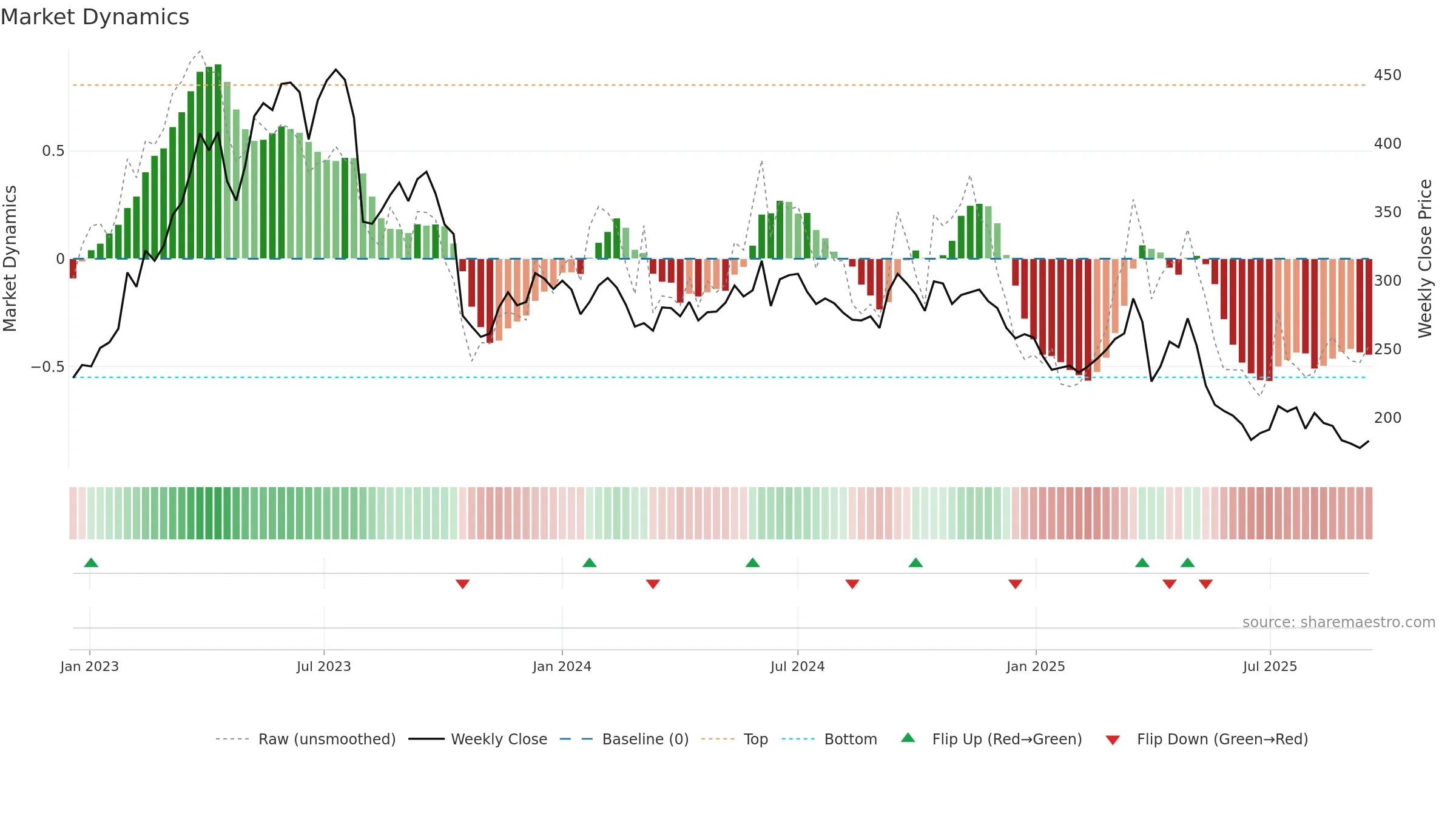Toggle the Baseline (0) legend entry
Image resolution: width=1456 pixels, height=819 pixels.
pyautogui.click(x=624, y=739)
